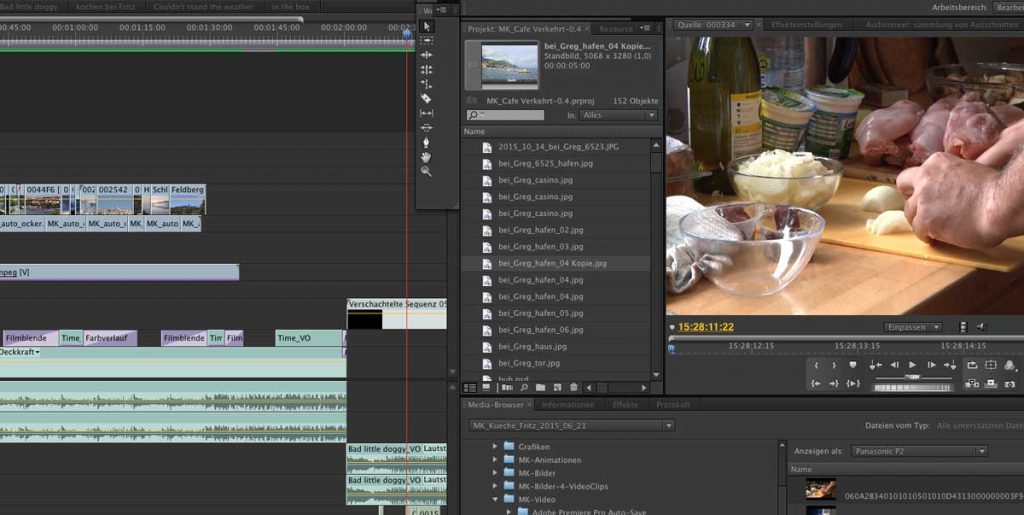Step back one frame in source monitor

(895, 365)
